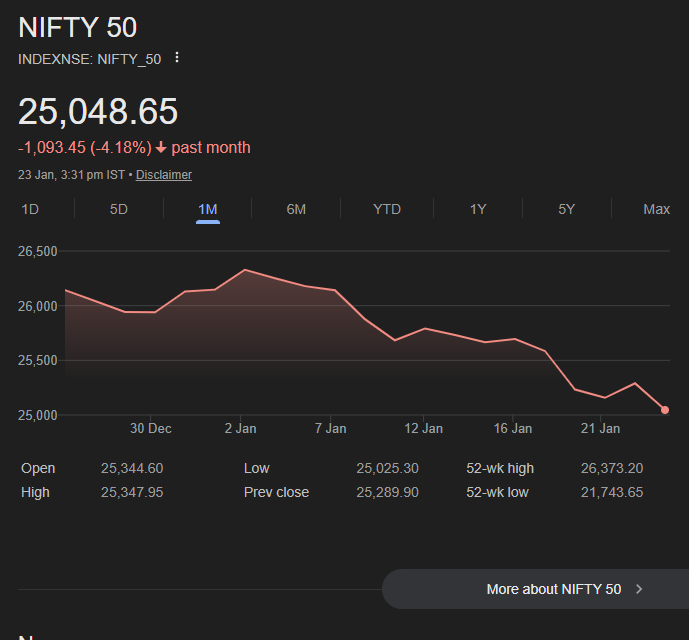Image resolution: width=689 pixels, height=640 pixels.
Task: Click the 52-wk high value 26,373.20
Action: pos(611,468)
